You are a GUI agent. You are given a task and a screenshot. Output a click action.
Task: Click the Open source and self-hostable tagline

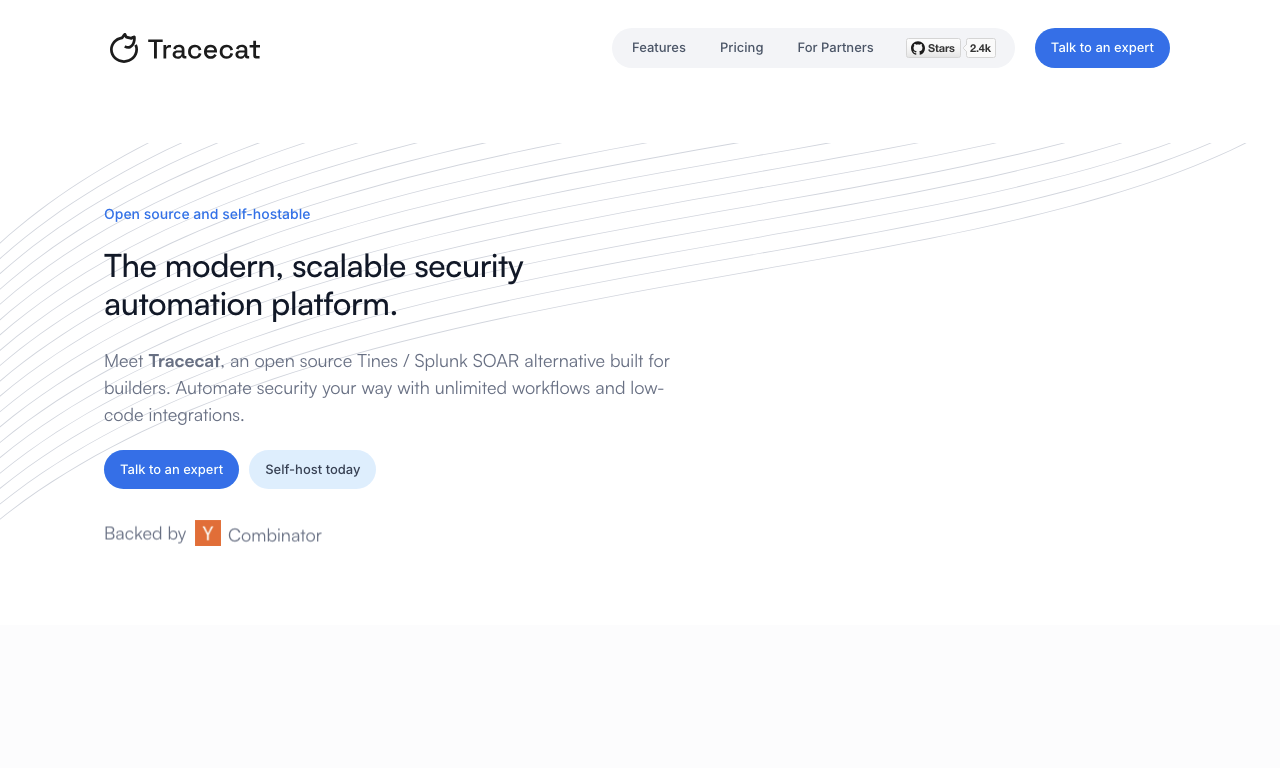[x=207, y=214]
